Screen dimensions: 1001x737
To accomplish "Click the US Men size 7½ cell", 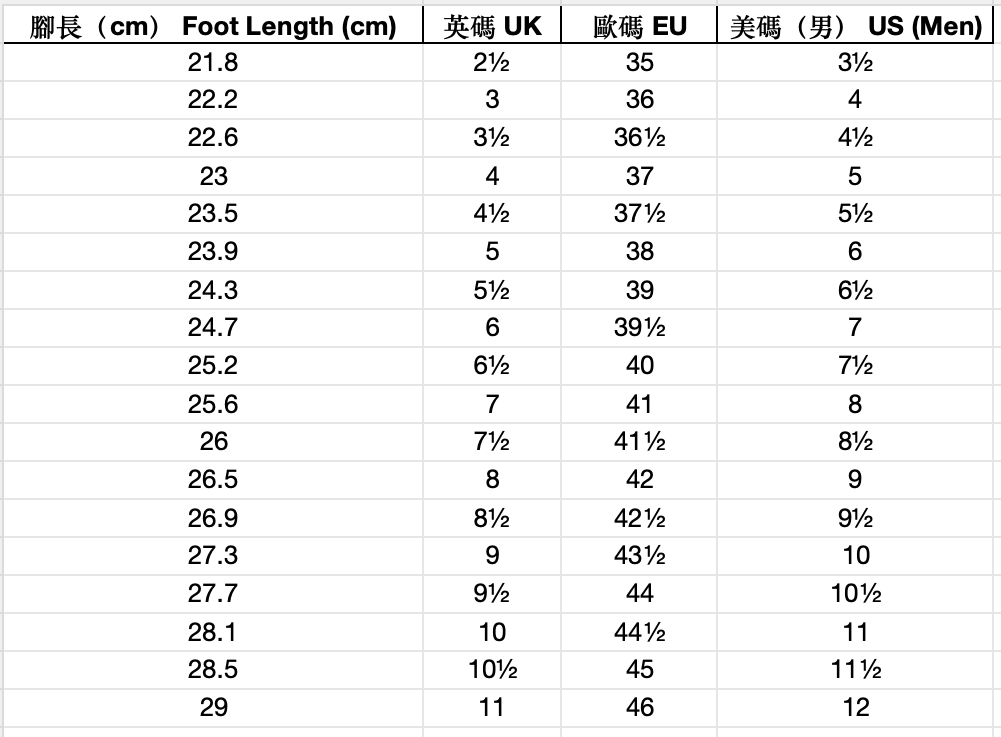I will [x=855, y=366].
